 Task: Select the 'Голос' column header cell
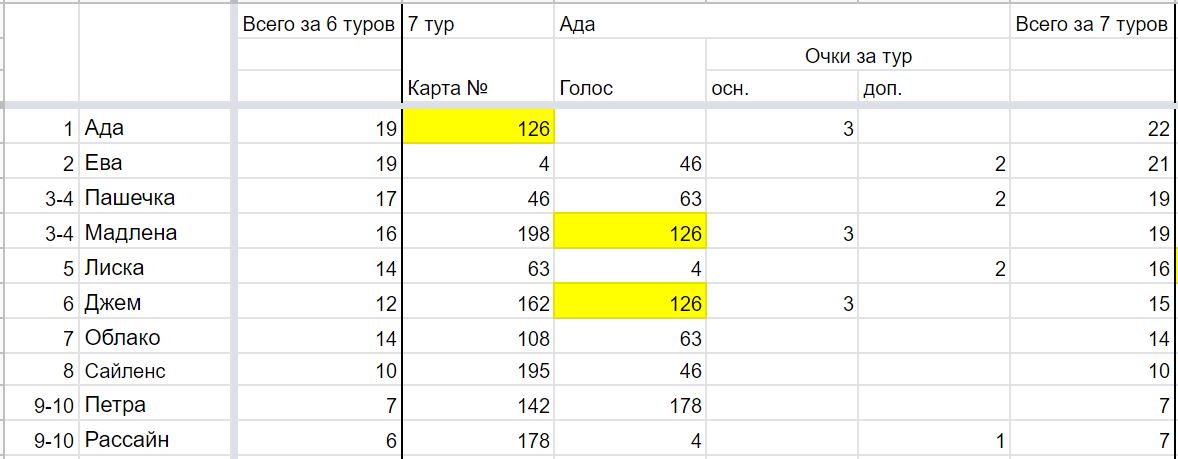tap(630, 88)
